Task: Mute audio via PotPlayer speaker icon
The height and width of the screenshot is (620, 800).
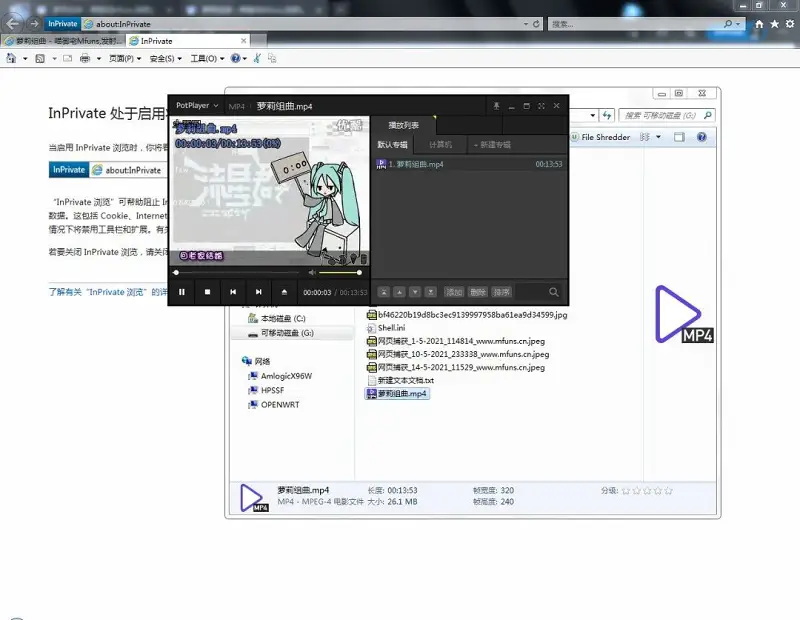Action: [x=312, y=272]
